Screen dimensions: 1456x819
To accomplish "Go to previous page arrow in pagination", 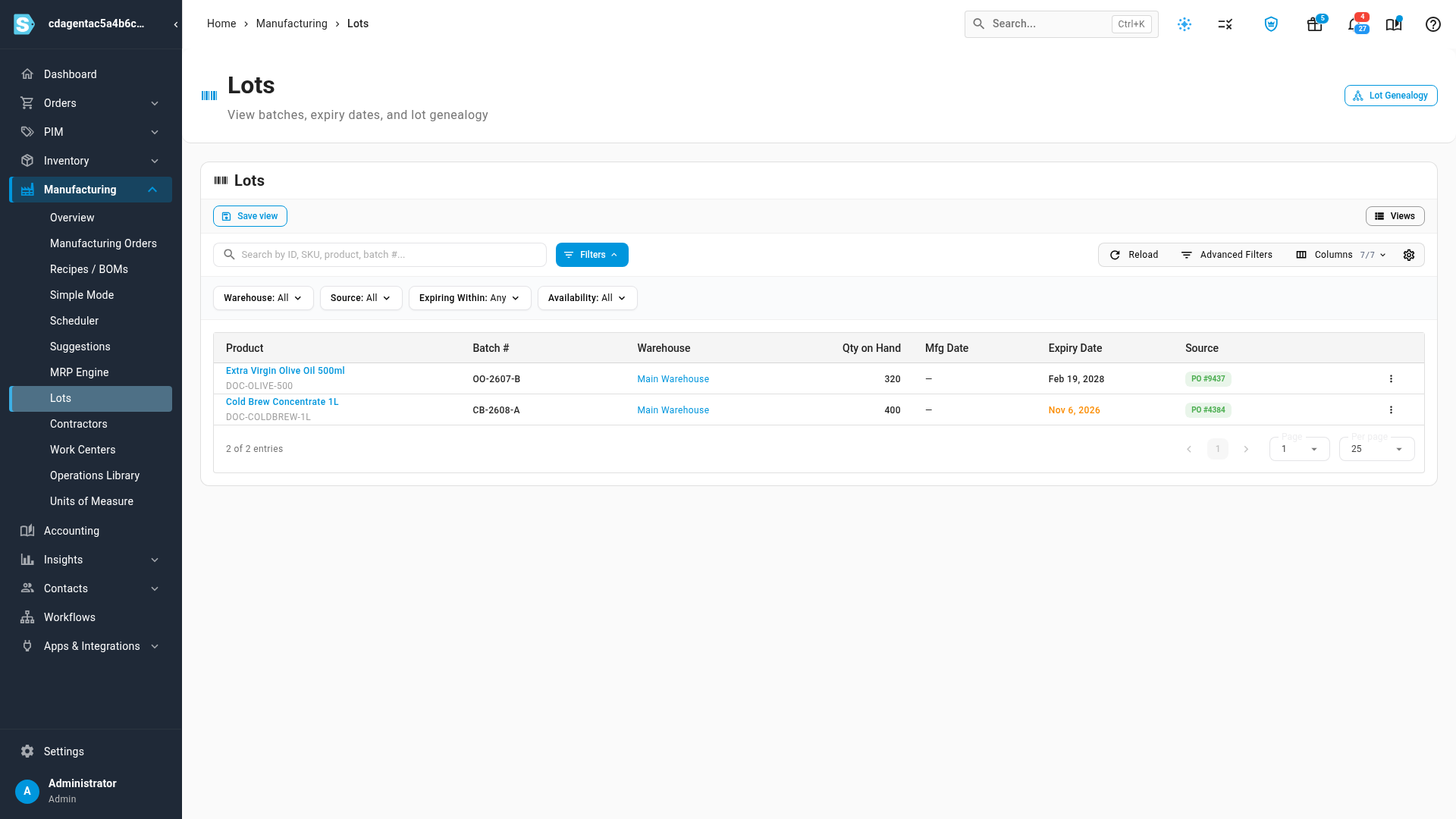I will tap(1189, 449).
